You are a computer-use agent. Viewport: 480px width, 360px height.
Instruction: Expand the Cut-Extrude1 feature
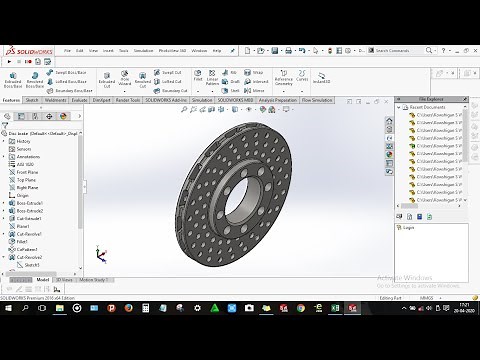point(4,219)
